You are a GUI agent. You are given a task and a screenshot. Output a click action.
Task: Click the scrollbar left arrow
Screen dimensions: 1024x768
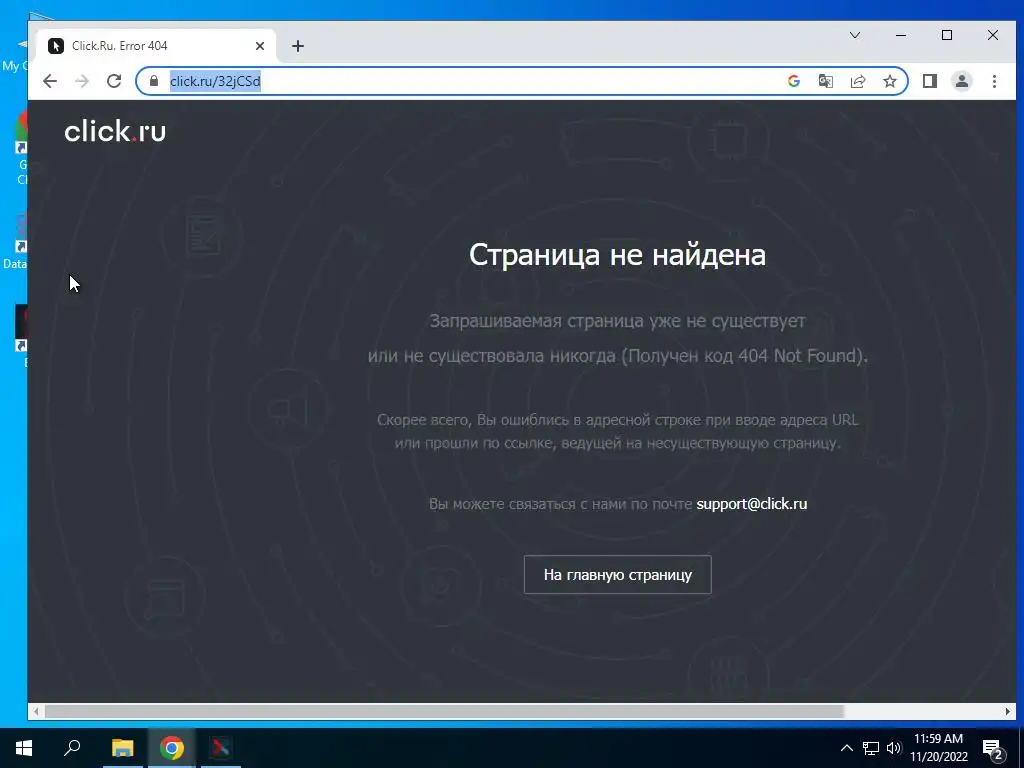click(x=36, y=711)
